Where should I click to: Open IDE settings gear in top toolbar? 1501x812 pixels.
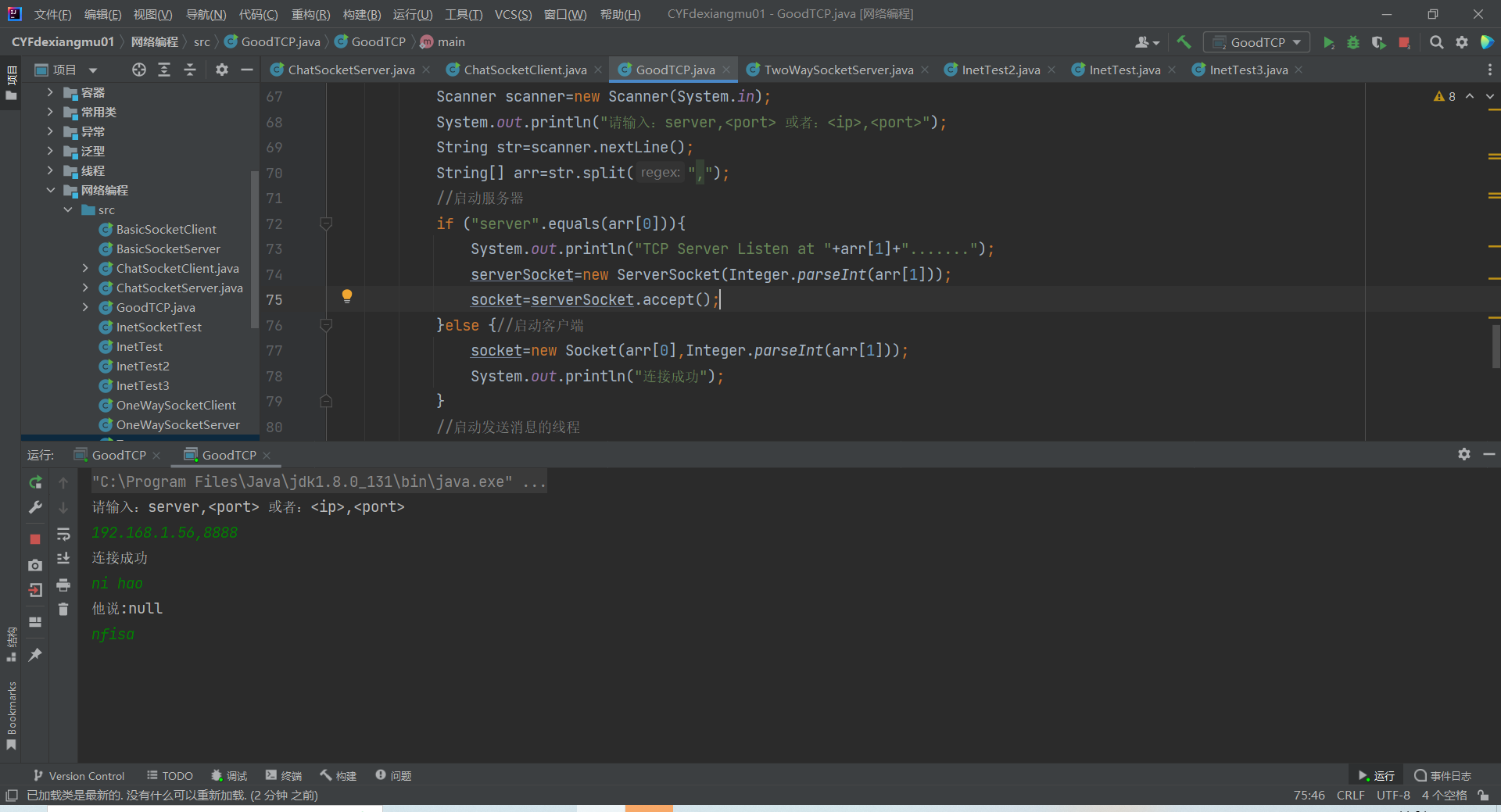[x=1462, y=42]
